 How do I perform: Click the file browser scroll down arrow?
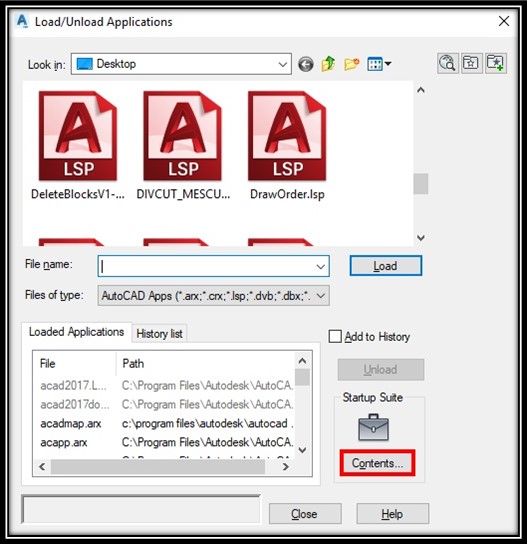(421, 238)
